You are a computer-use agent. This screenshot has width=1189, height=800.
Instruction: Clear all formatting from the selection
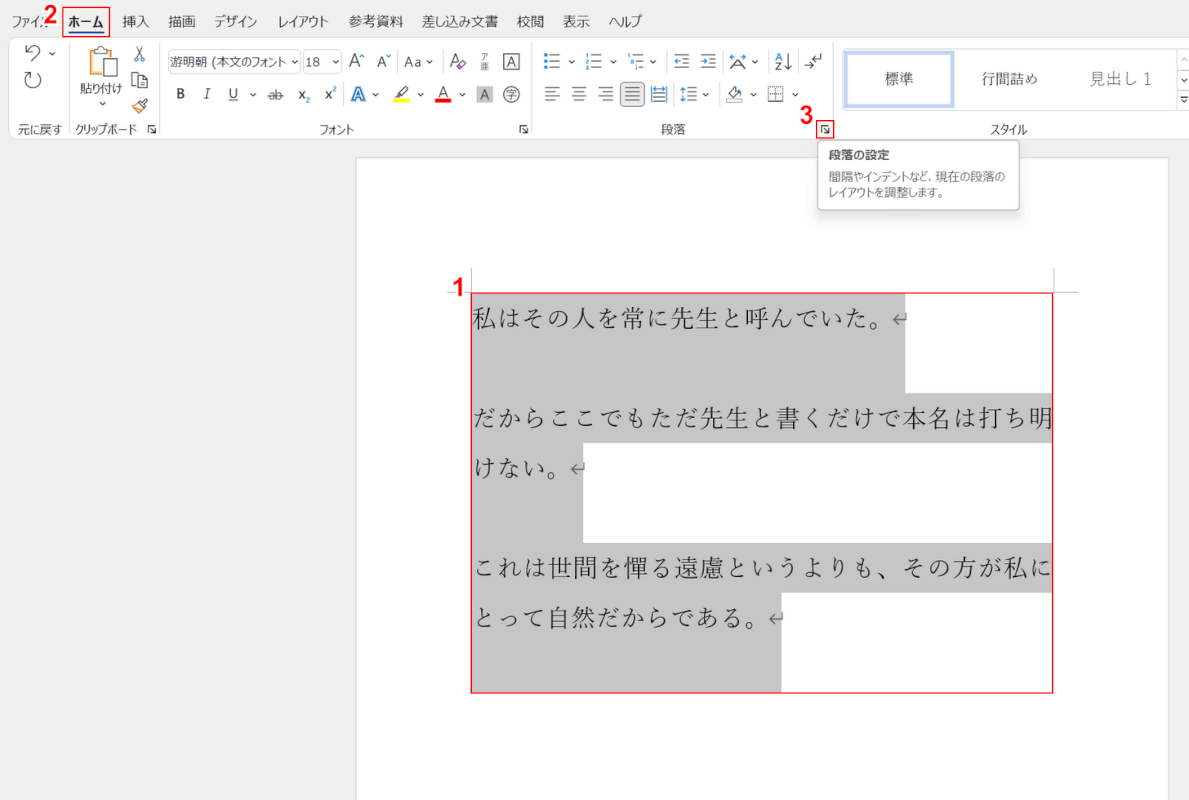[x=456, y=60]
